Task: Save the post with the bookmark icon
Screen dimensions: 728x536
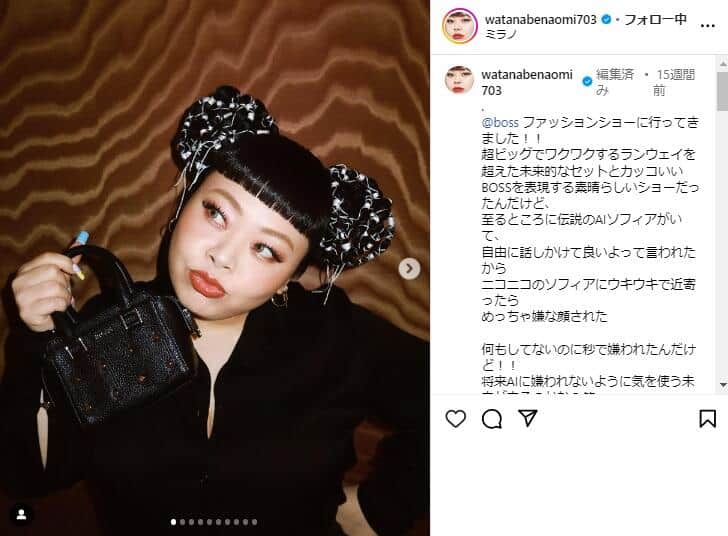Action: (x=708, y=418)
